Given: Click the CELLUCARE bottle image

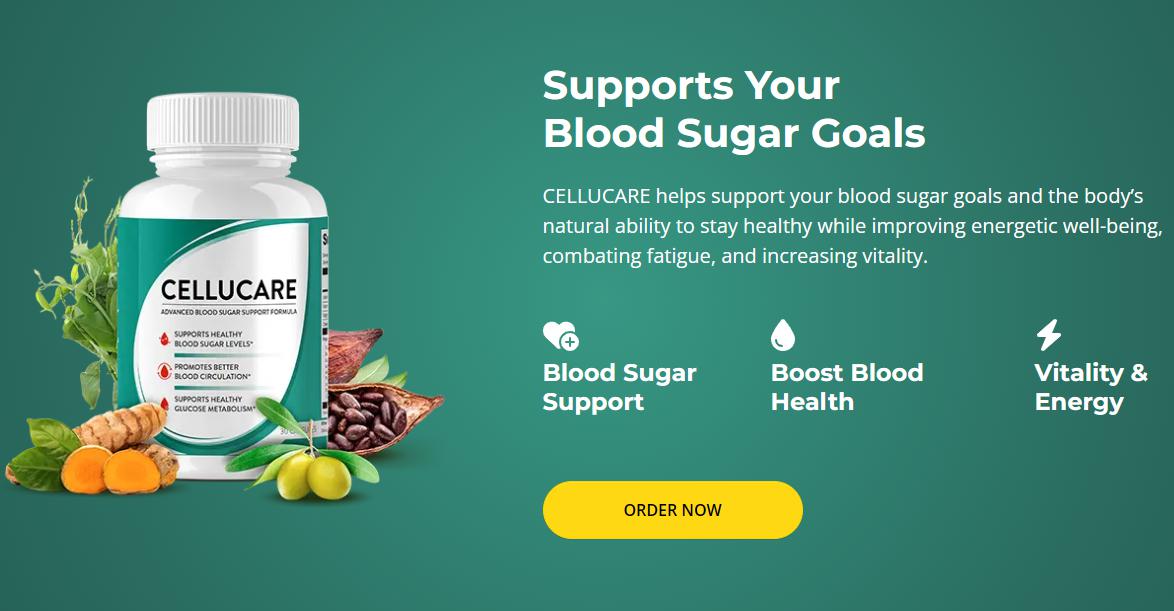Looking at the screenshot, I should tap(223, 285).
